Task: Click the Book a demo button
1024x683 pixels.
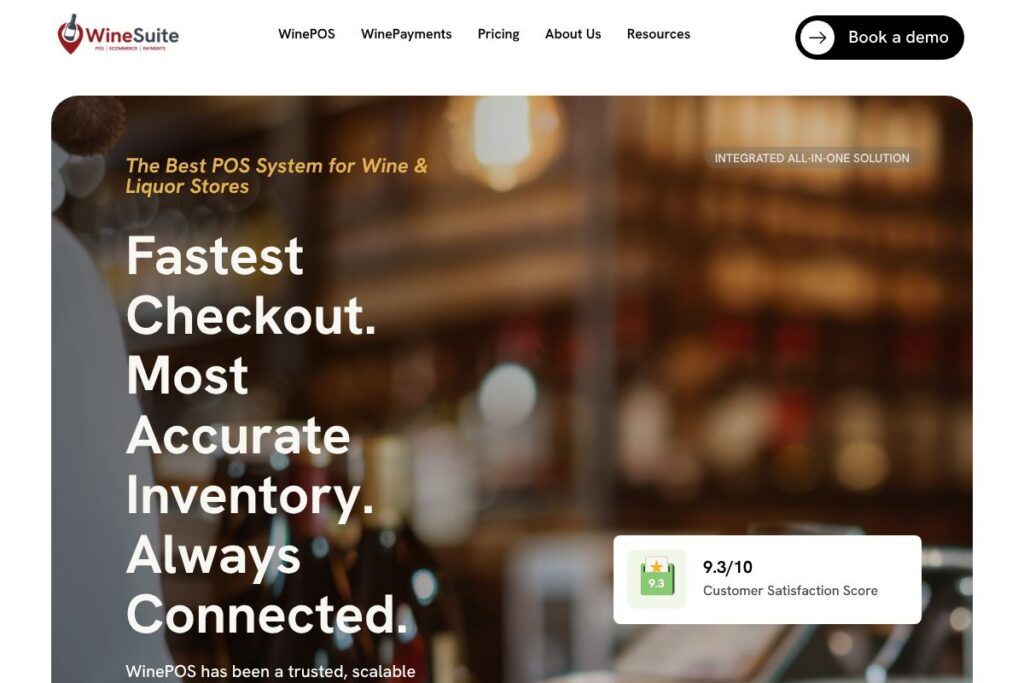Action: coord(879,37)
